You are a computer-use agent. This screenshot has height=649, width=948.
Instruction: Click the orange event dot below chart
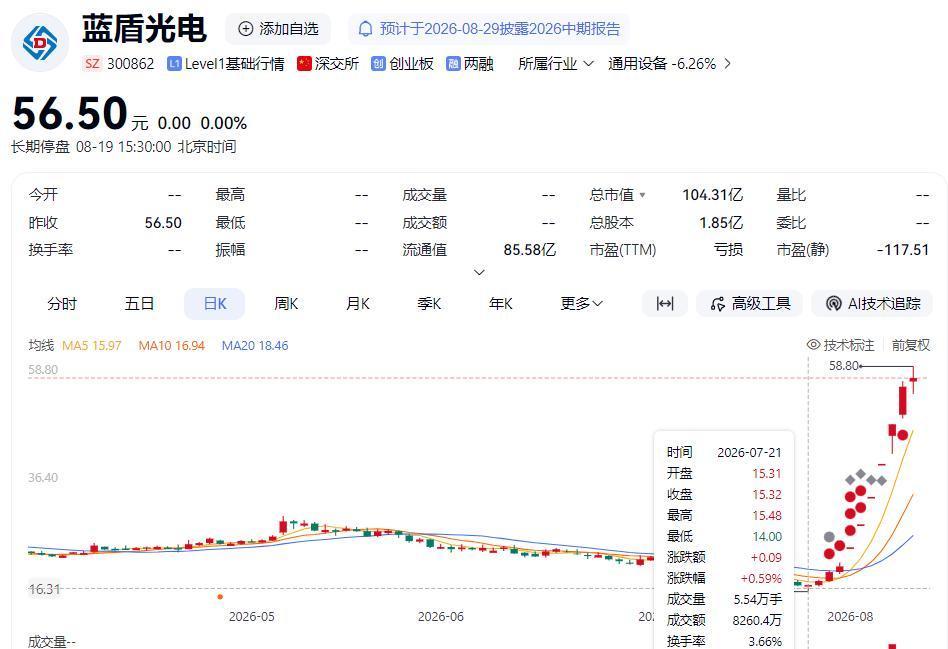(220, 597)
